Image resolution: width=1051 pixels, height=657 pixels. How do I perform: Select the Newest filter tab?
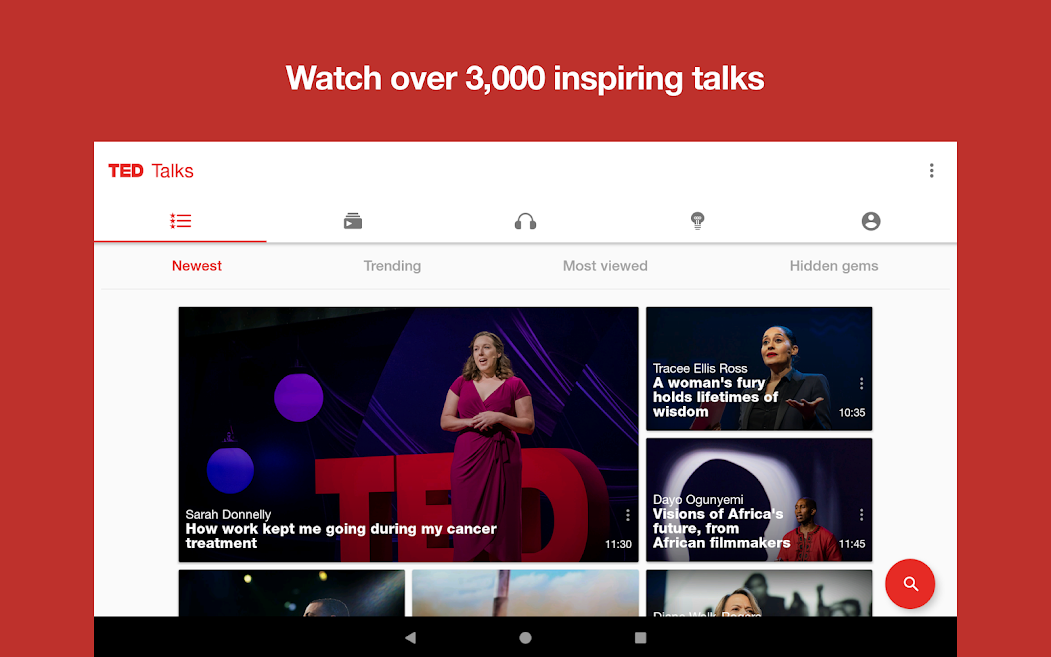click(197, 266)
